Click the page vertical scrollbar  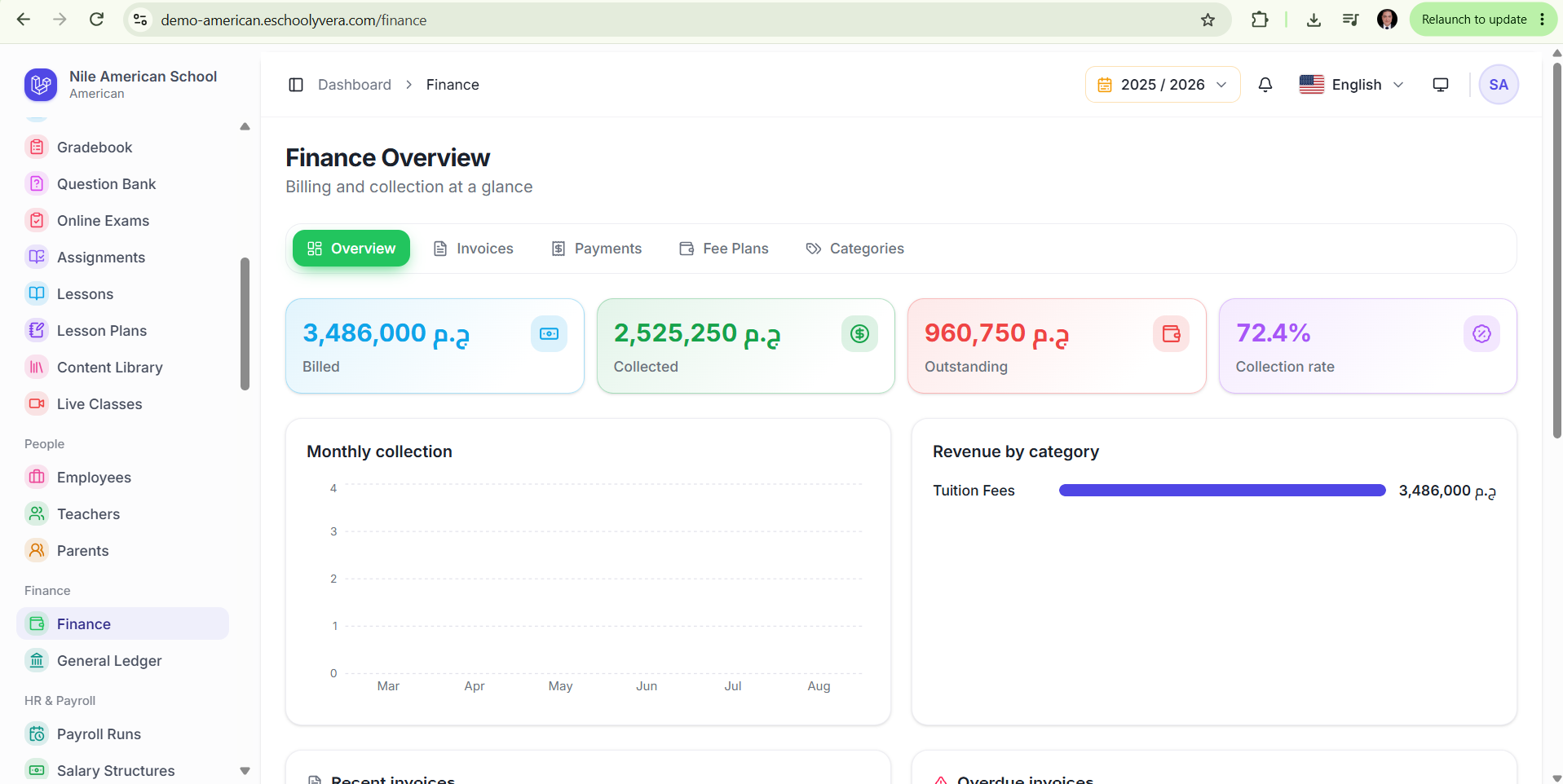(x=1556, y=251)
